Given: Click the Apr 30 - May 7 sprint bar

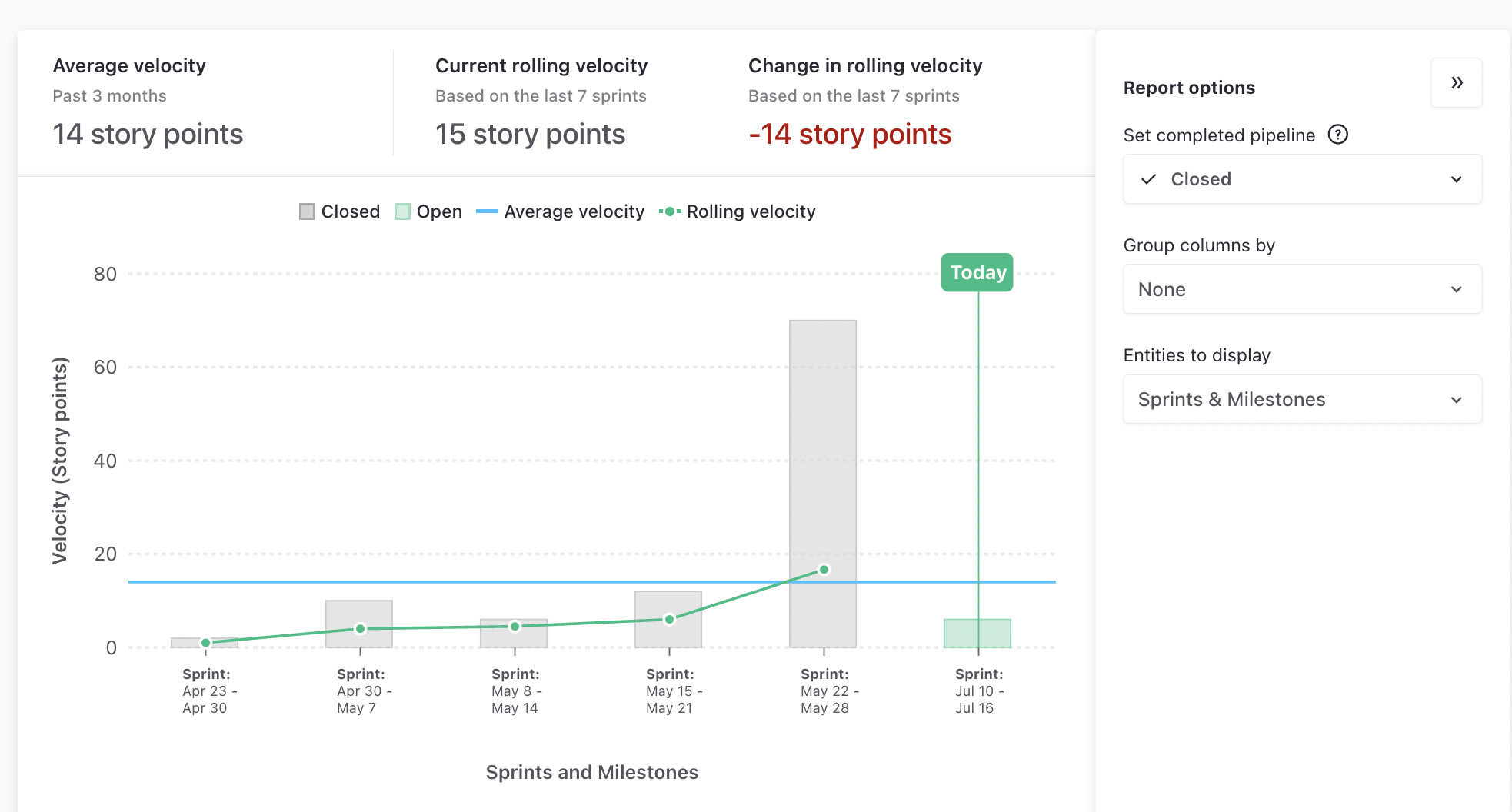Looking at the screenshot, I should click(x=359, y=624).
